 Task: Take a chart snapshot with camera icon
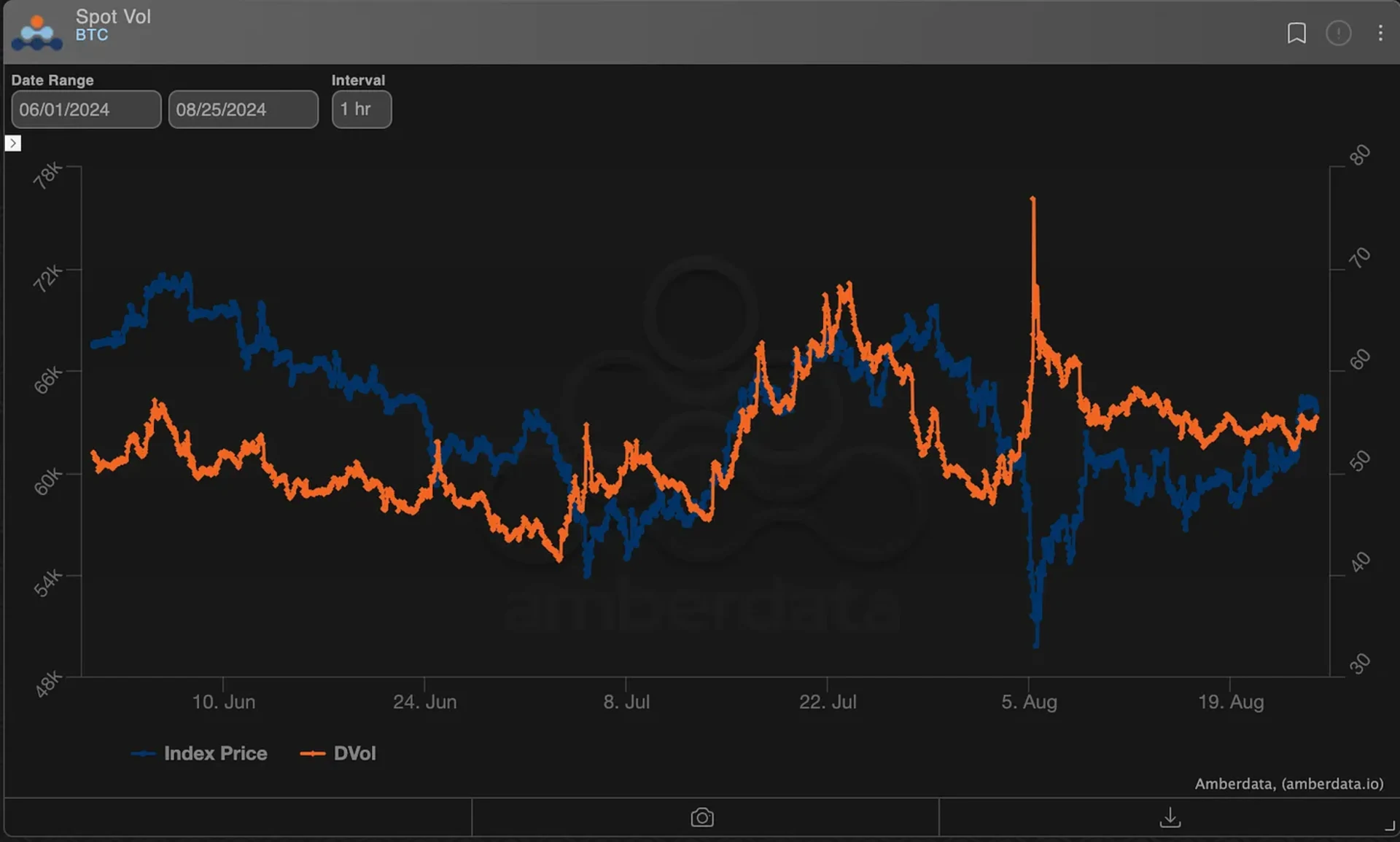(702, 817)
